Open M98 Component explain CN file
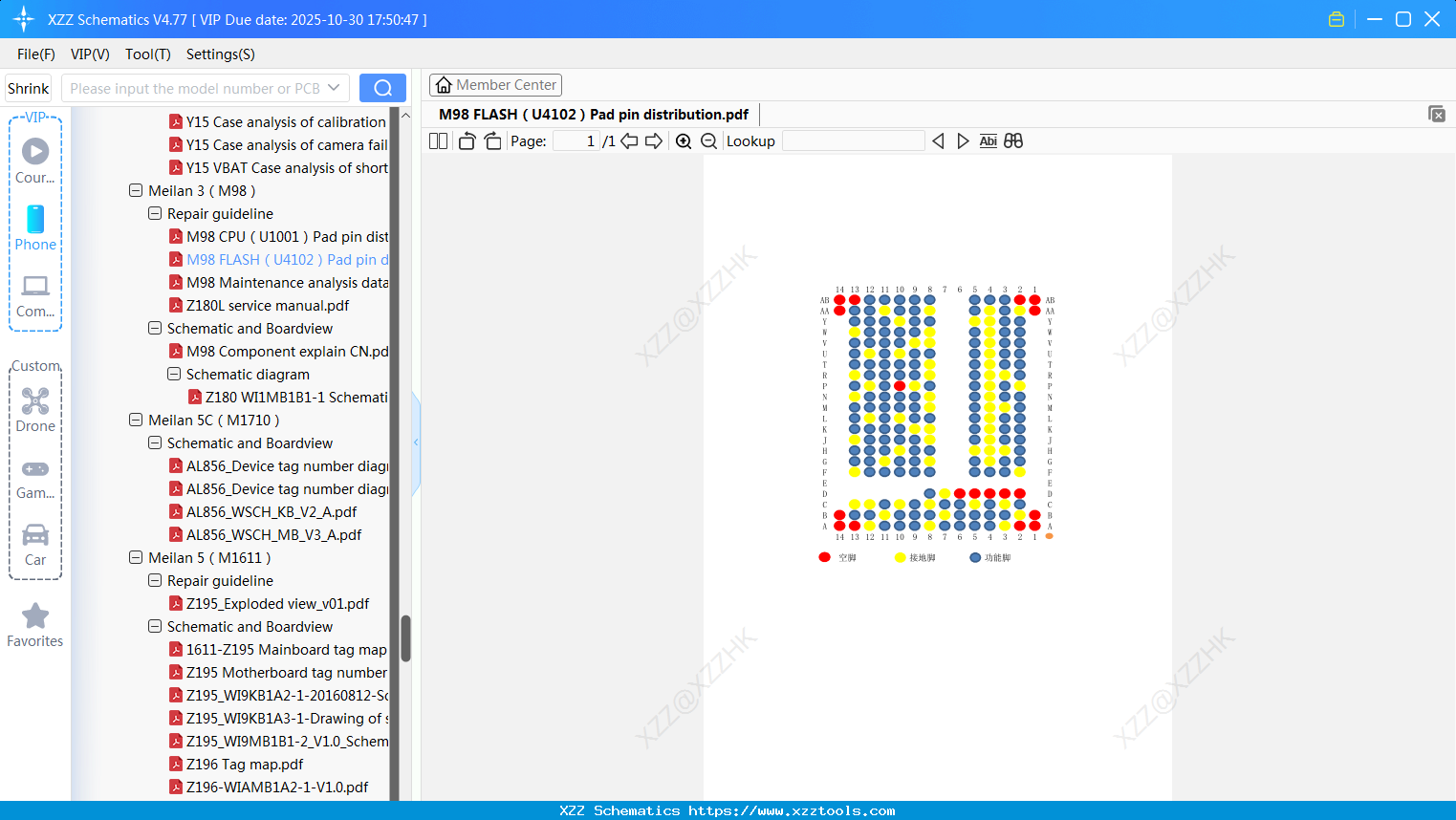This screenshot has width=1456, height=820. (278, 352)
